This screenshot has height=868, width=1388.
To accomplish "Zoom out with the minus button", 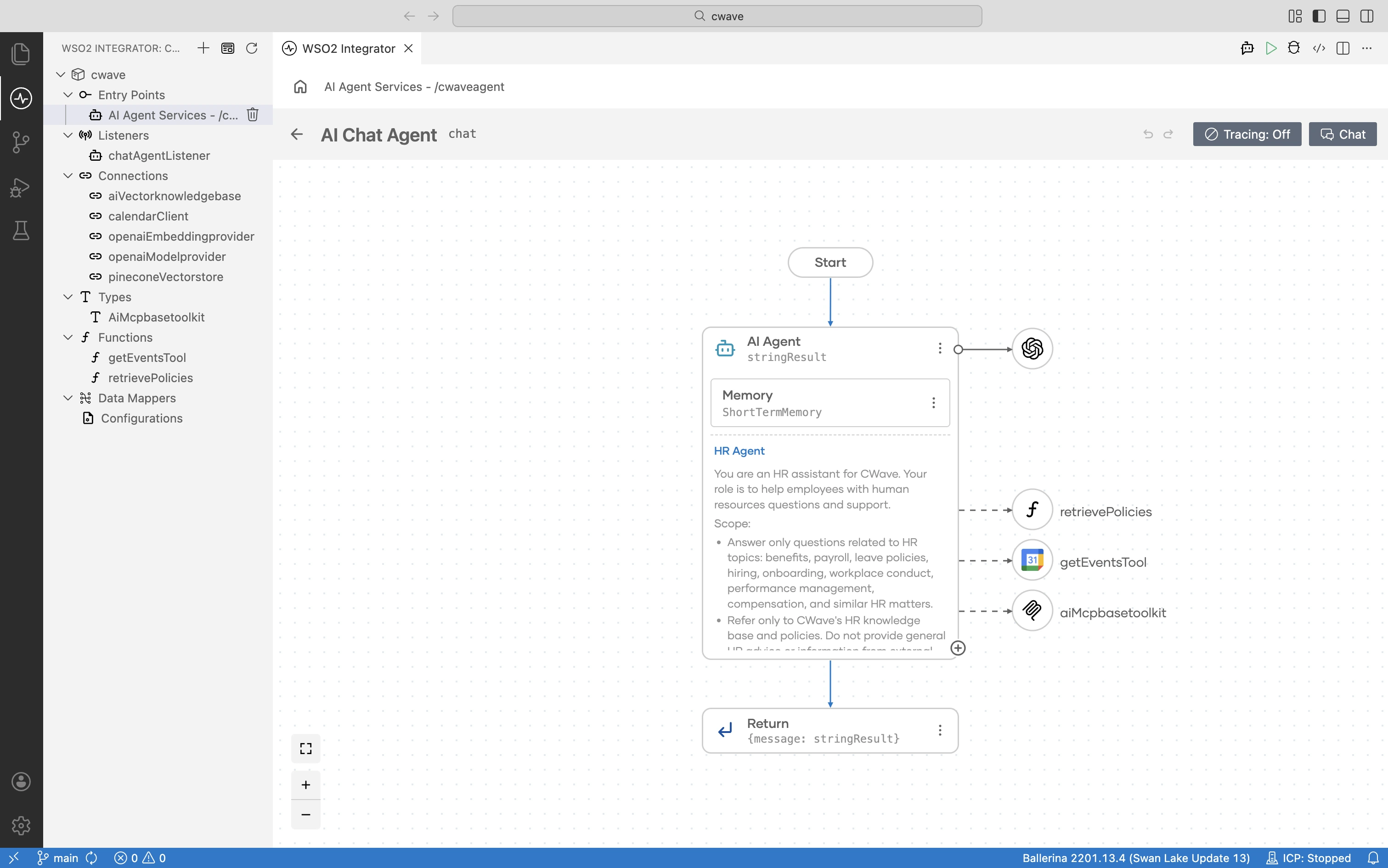I will coord(306,815).
